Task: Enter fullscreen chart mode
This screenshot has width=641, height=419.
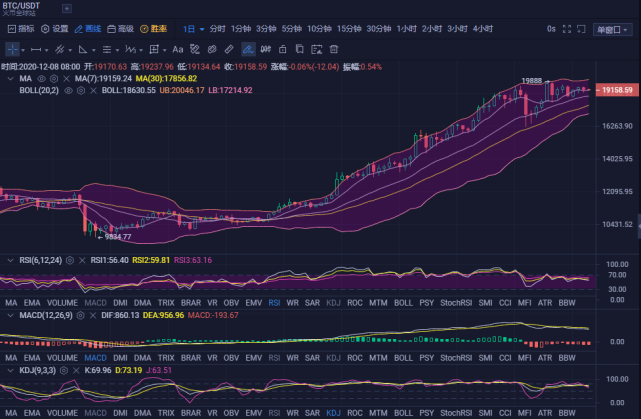Action: 567,29
